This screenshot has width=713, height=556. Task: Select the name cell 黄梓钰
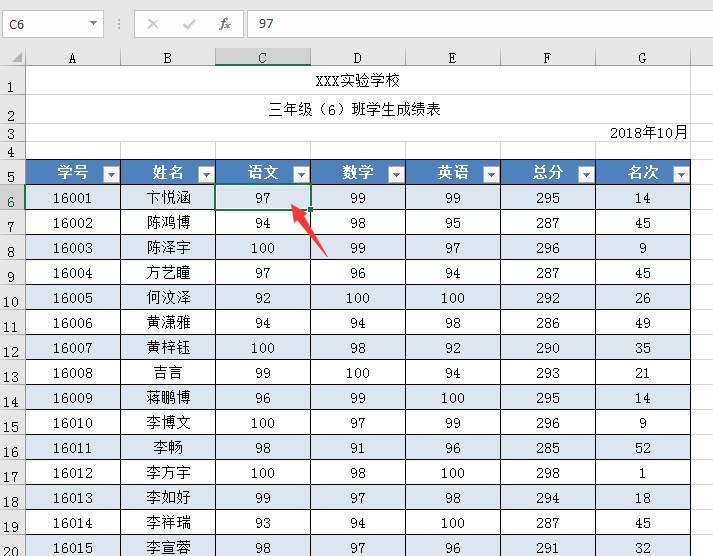168,348
